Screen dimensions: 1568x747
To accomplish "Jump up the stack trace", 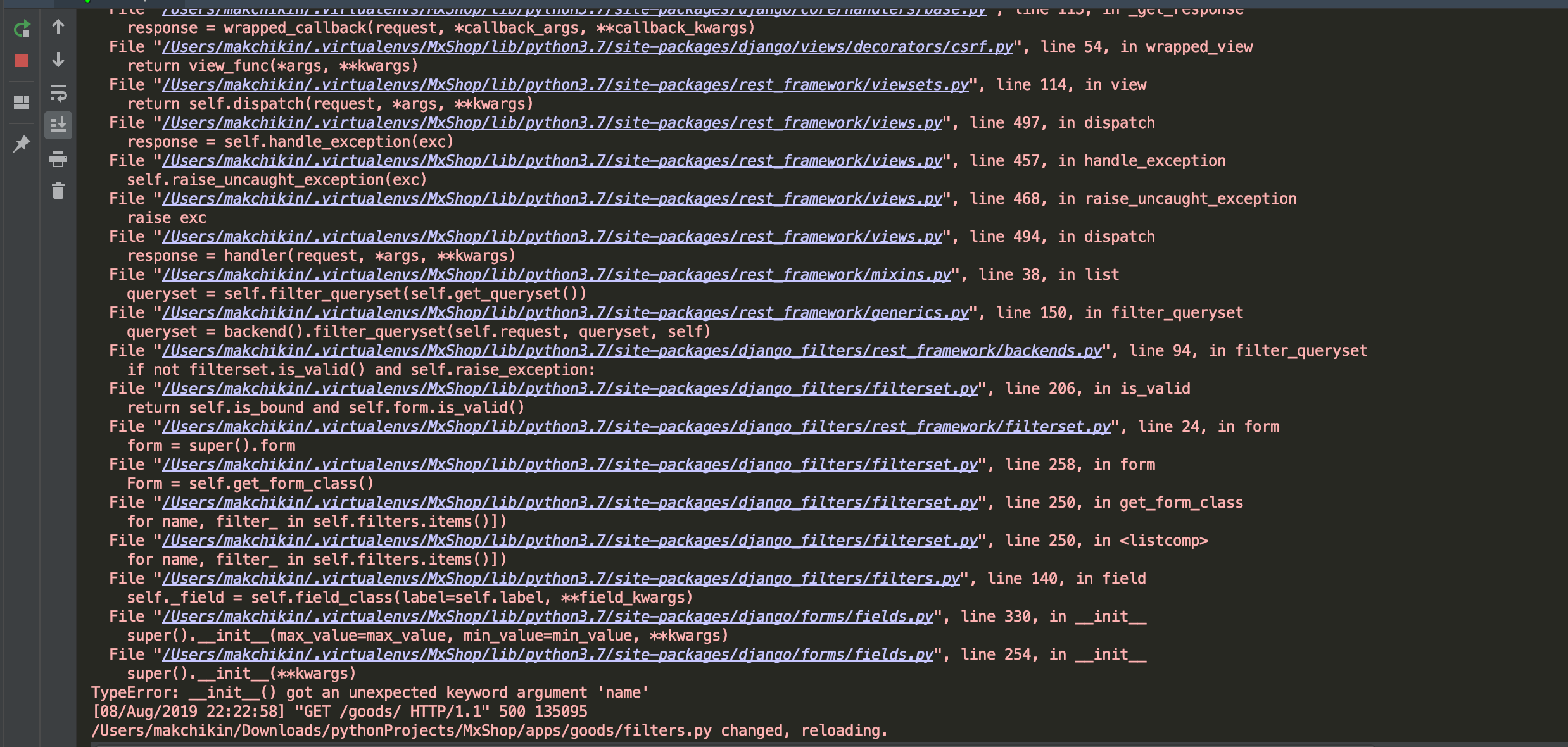I will 58,27.
